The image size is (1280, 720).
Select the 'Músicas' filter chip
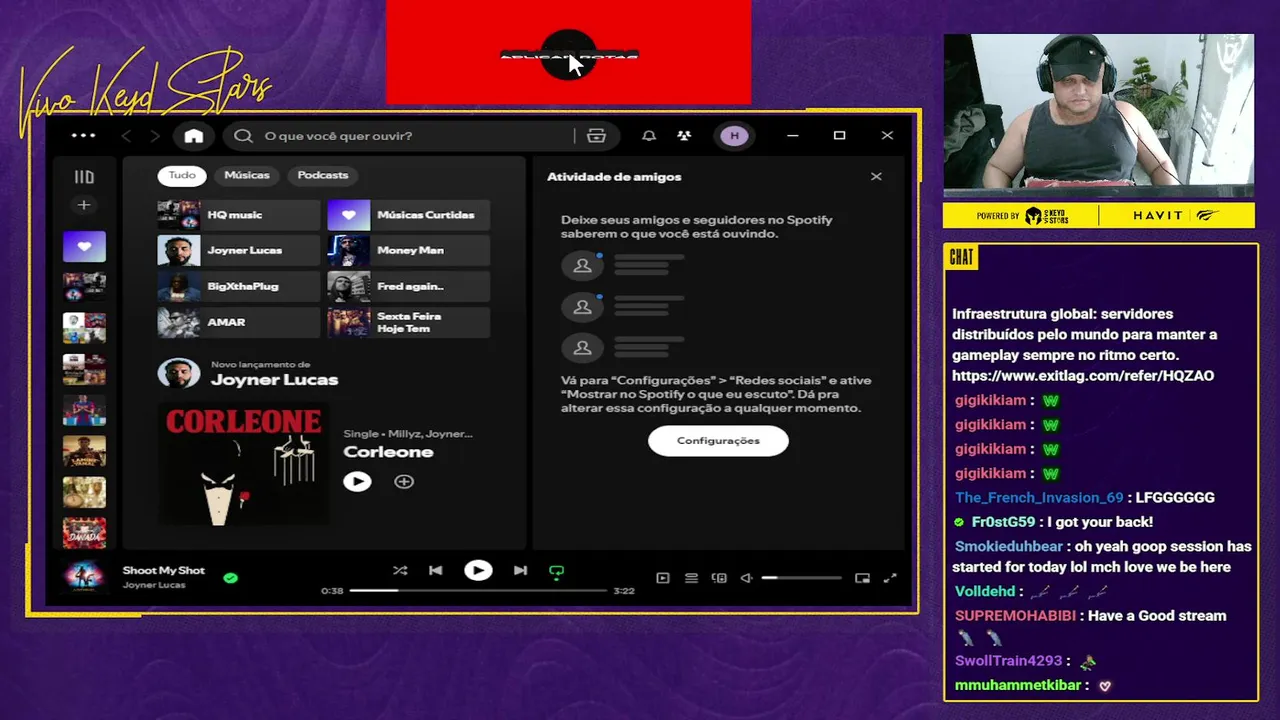[247, 175]
